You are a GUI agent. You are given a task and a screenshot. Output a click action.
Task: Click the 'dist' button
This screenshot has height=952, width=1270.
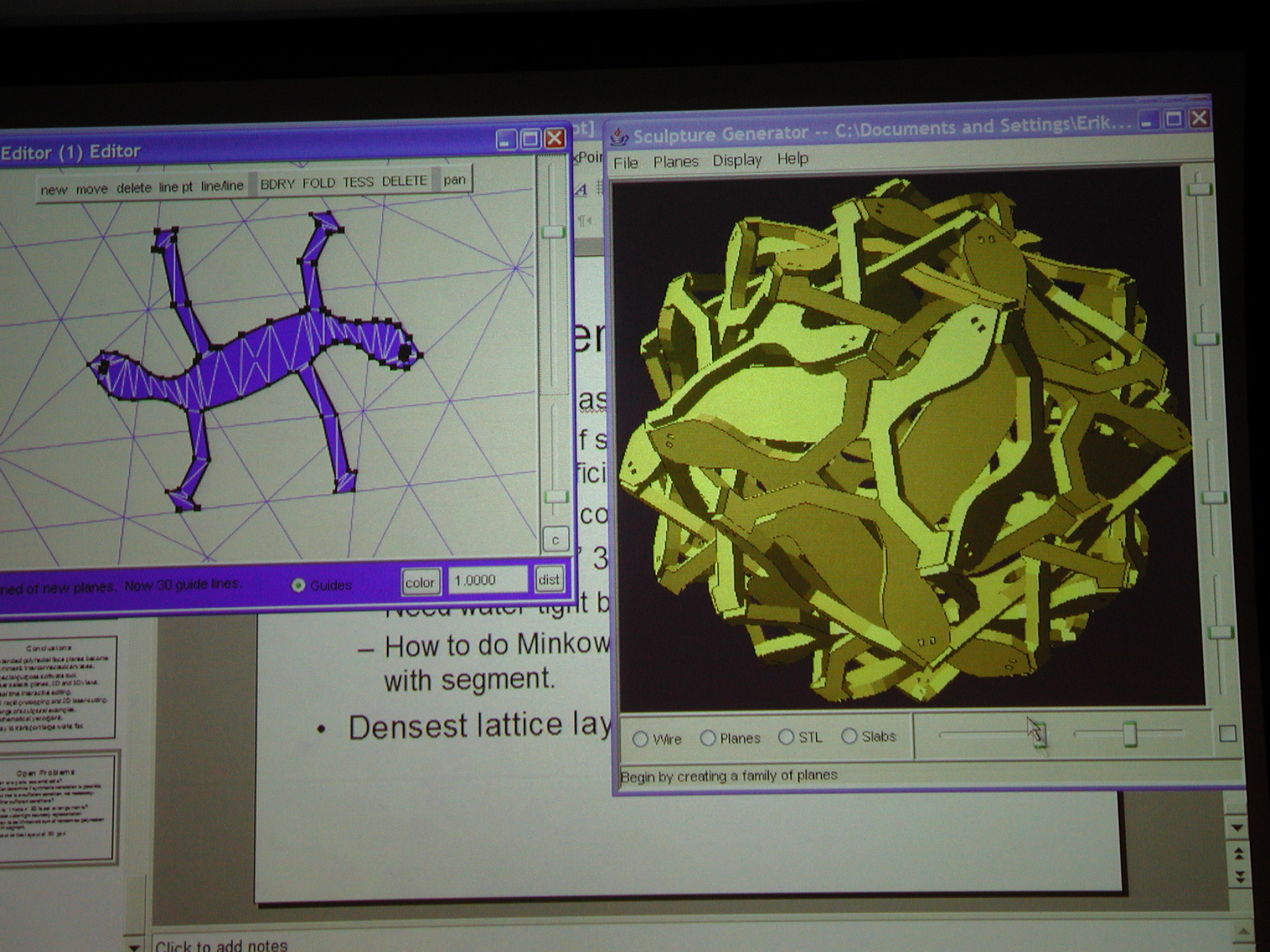(x=549, y=580)
